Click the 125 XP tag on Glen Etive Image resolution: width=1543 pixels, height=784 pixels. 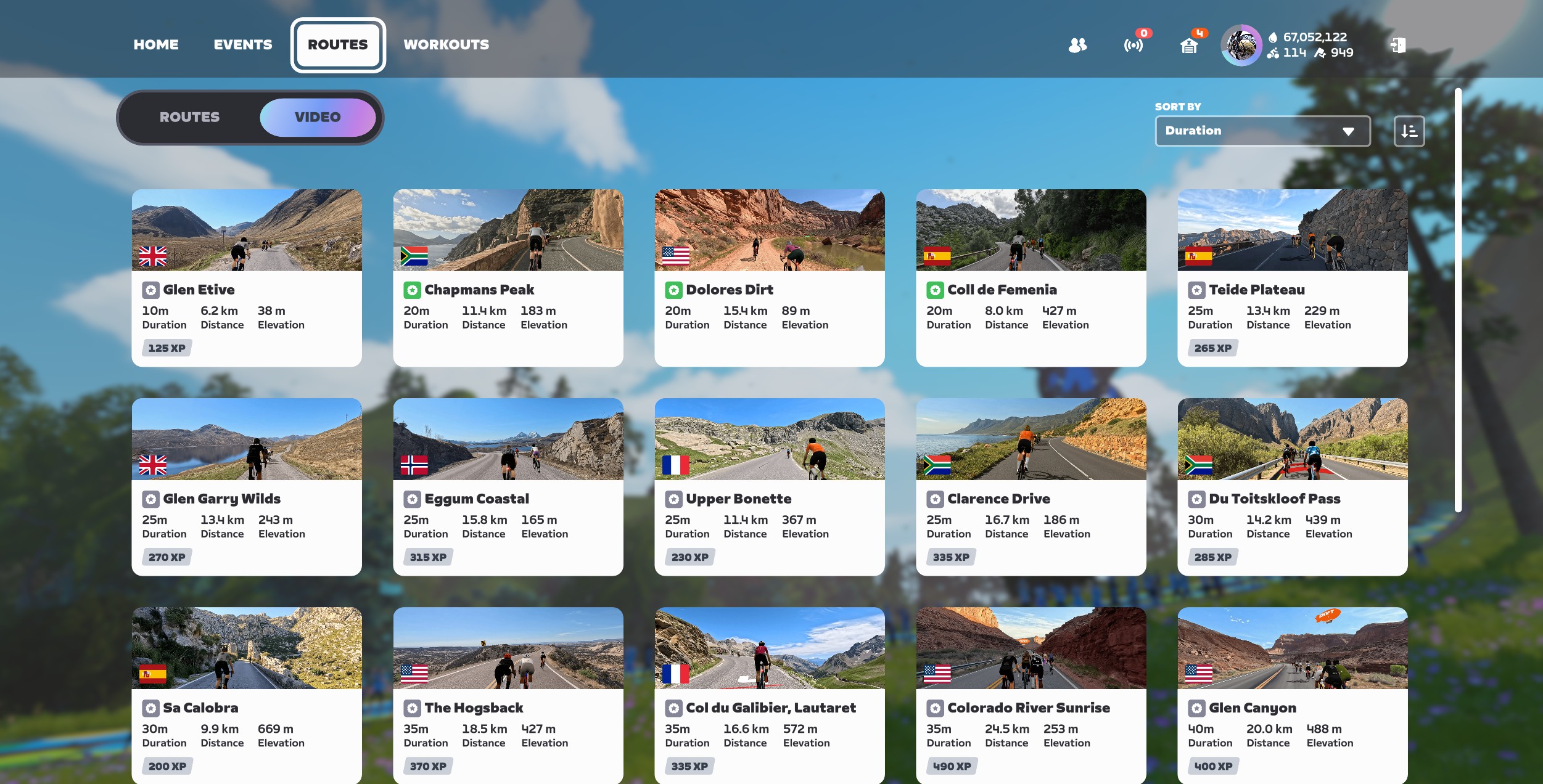(x=167, y=348)
